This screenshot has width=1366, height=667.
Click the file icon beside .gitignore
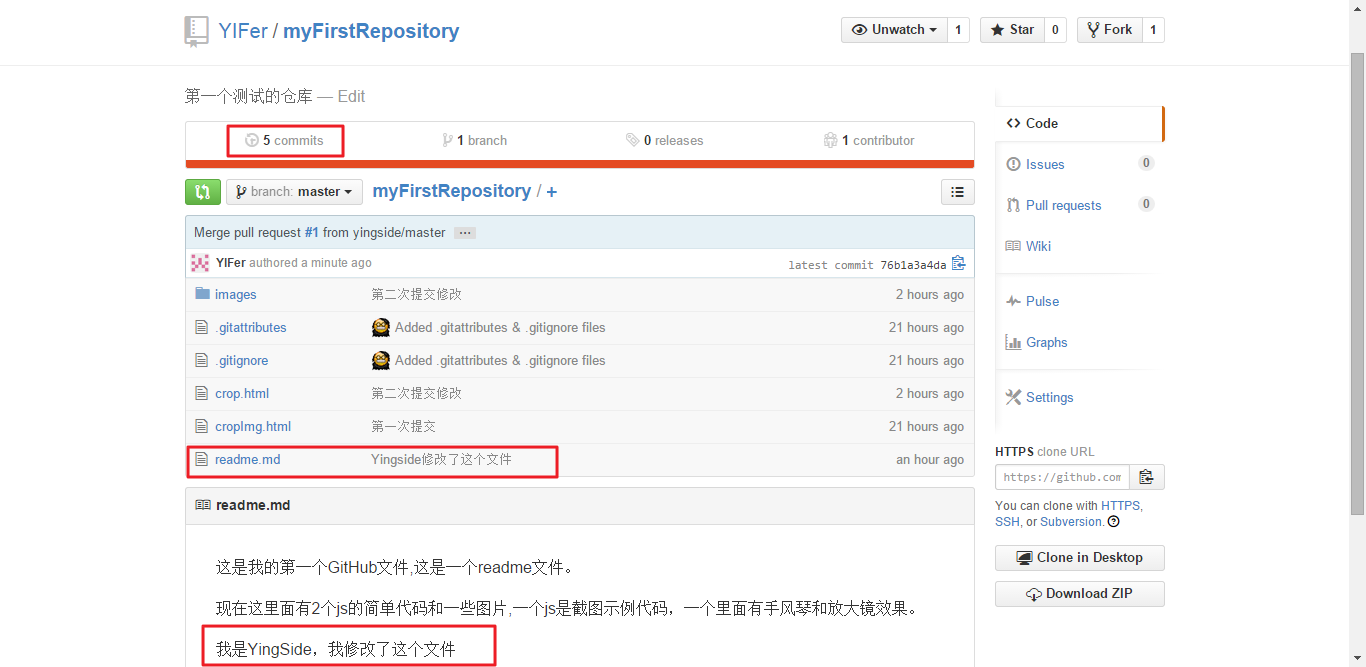202,360
